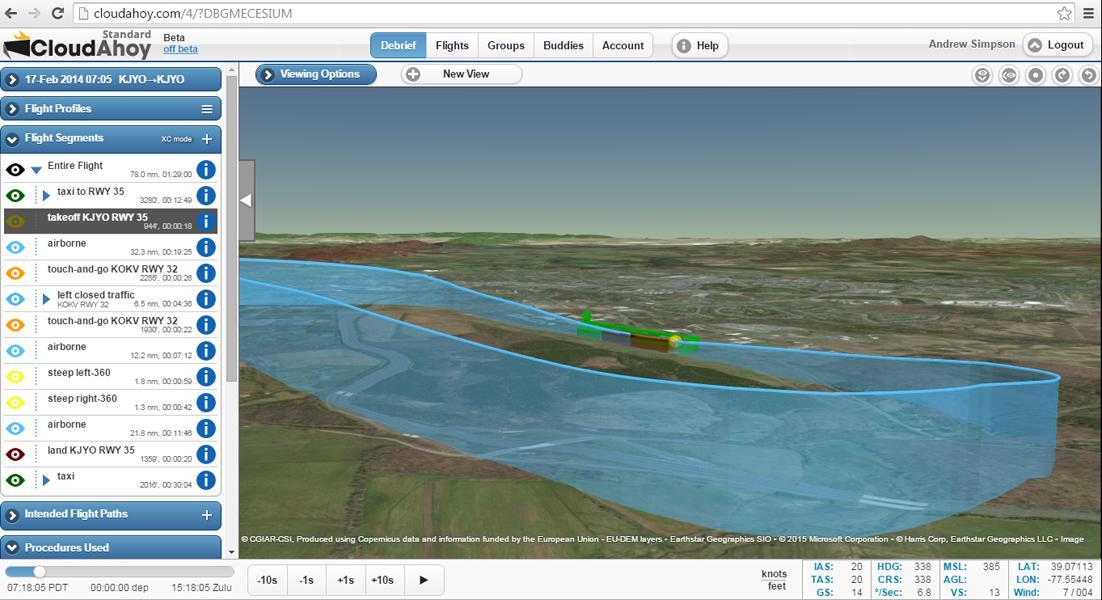The width and height of the screenshot is (1102, 600).
Task: Collapse the Entire Flight tree arrow
Action: tap(37, 169)
